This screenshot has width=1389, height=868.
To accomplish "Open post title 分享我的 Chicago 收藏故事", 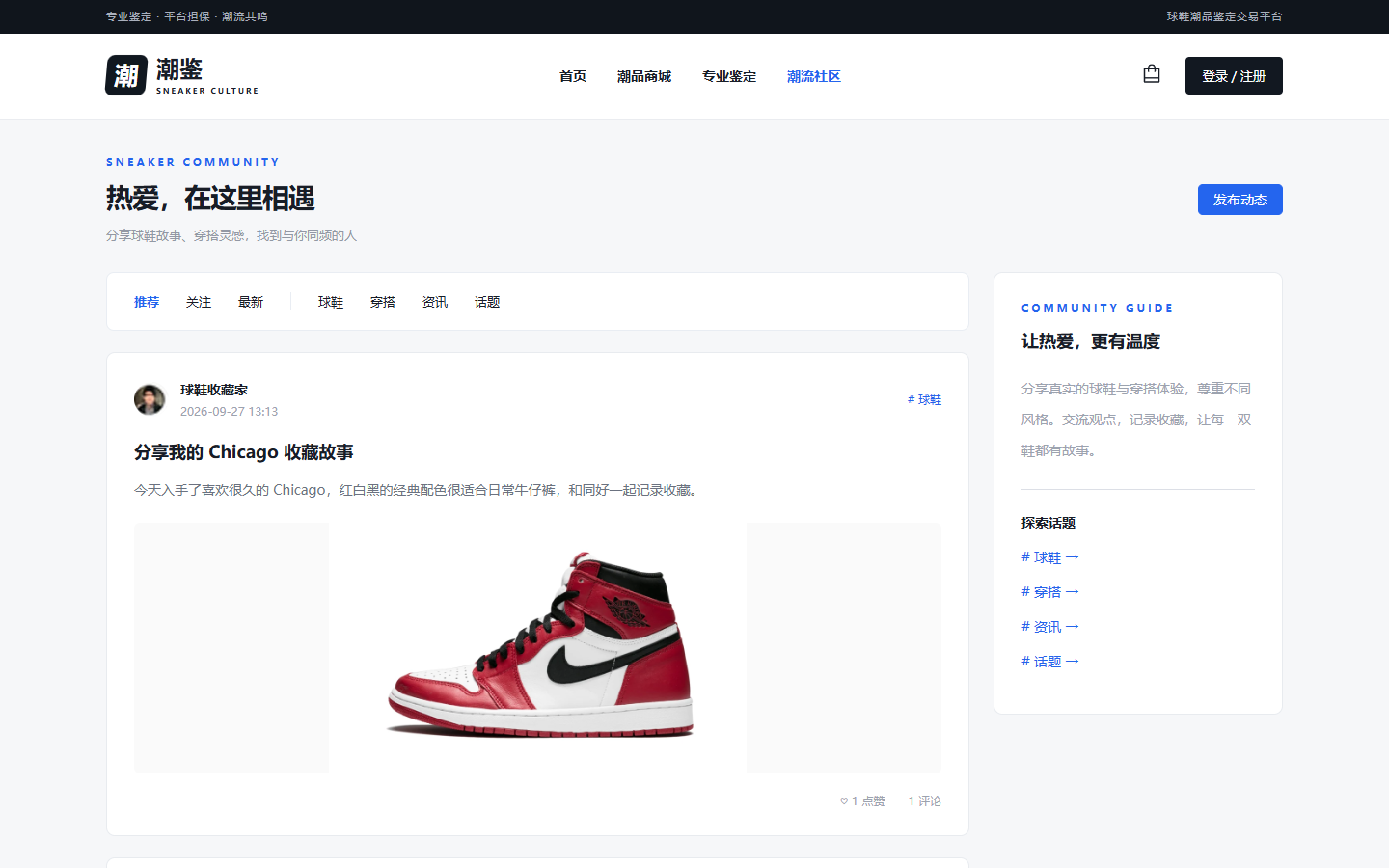I will click(x=244, y=452).
